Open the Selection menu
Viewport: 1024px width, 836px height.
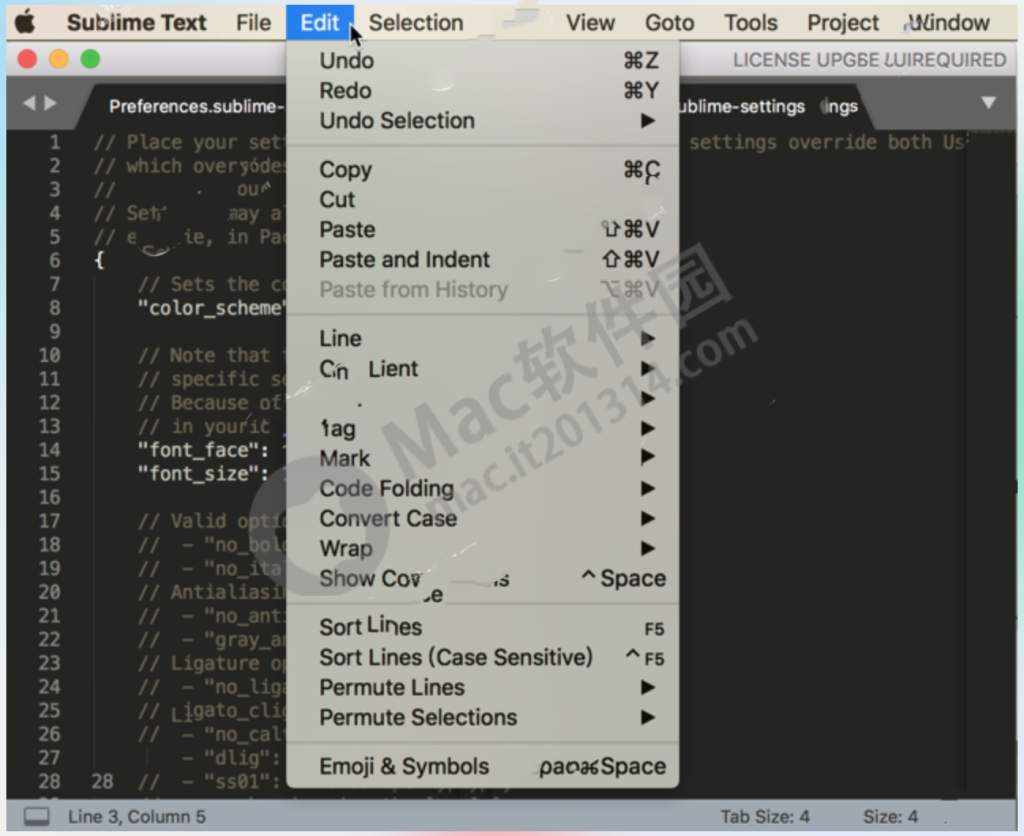tap(416, 22)
